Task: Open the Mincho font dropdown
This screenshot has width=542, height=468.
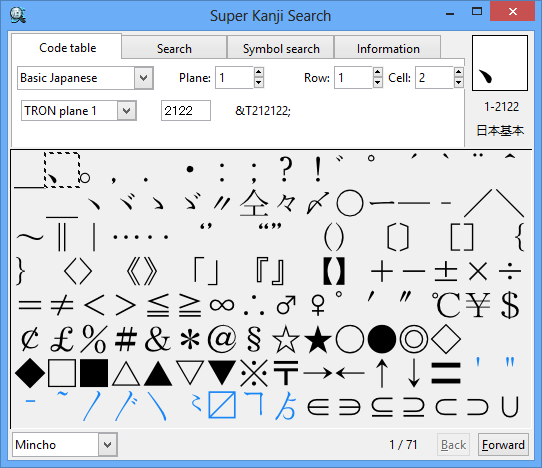Action: coord(108,444)
